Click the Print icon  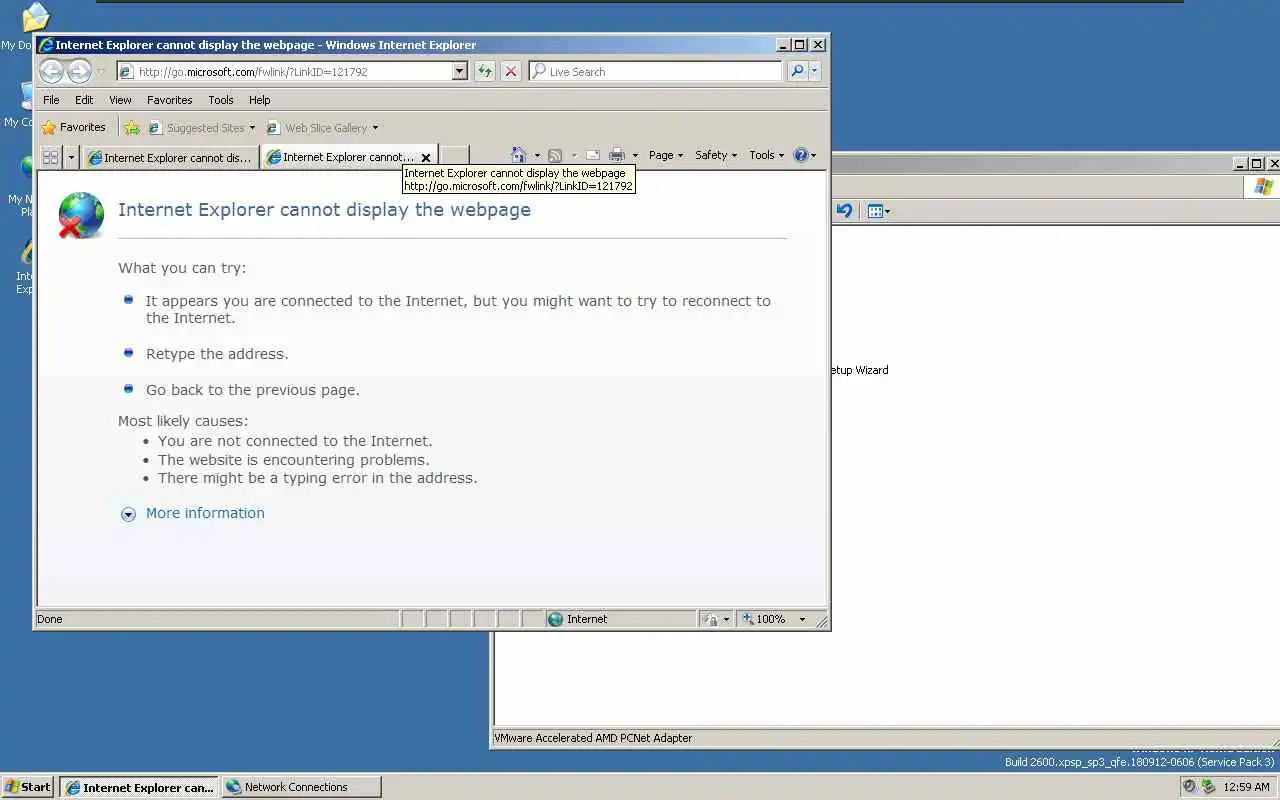coord(617,155)
